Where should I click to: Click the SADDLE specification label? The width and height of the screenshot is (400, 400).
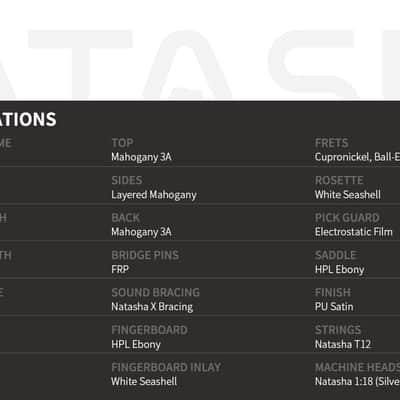tap(336, 255)
